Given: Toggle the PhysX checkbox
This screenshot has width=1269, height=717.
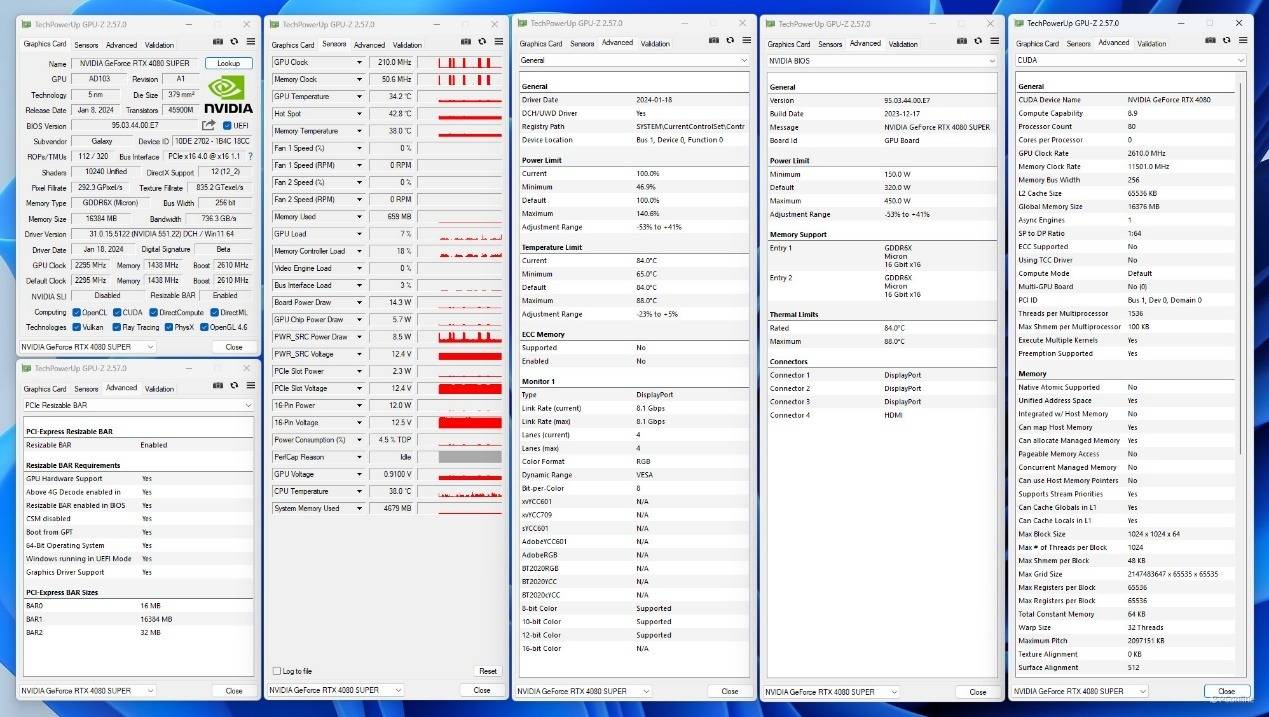Looking at the screenshot, I should point(169,327).
